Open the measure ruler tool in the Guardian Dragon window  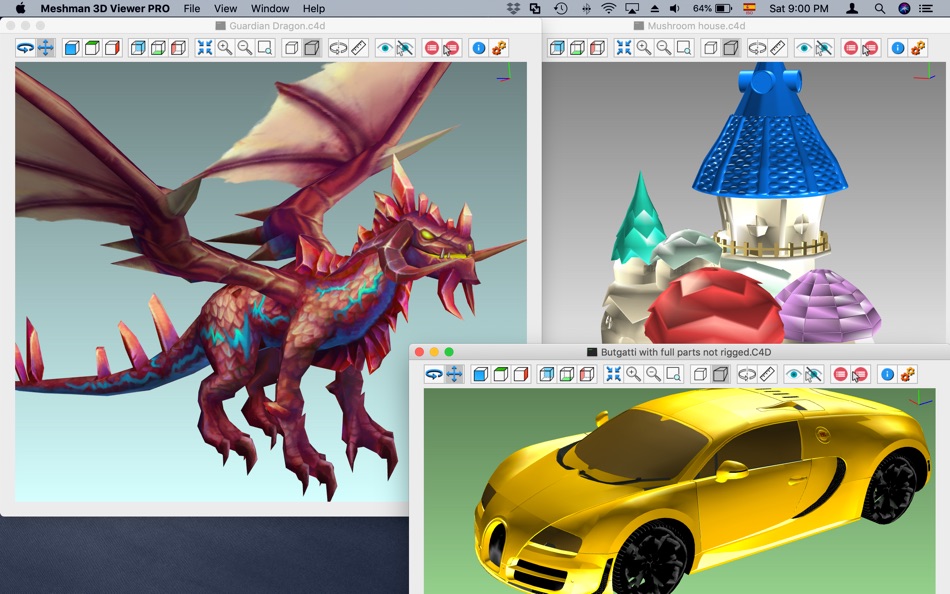coord(359,48)
